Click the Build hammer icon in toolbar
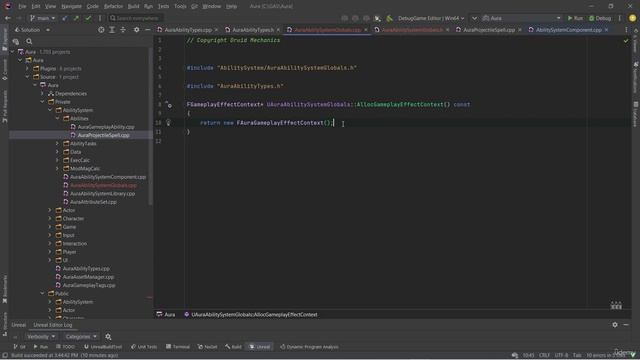Image resolution: width=640 pixels, height=360 pixels. (x=389, y=18)
